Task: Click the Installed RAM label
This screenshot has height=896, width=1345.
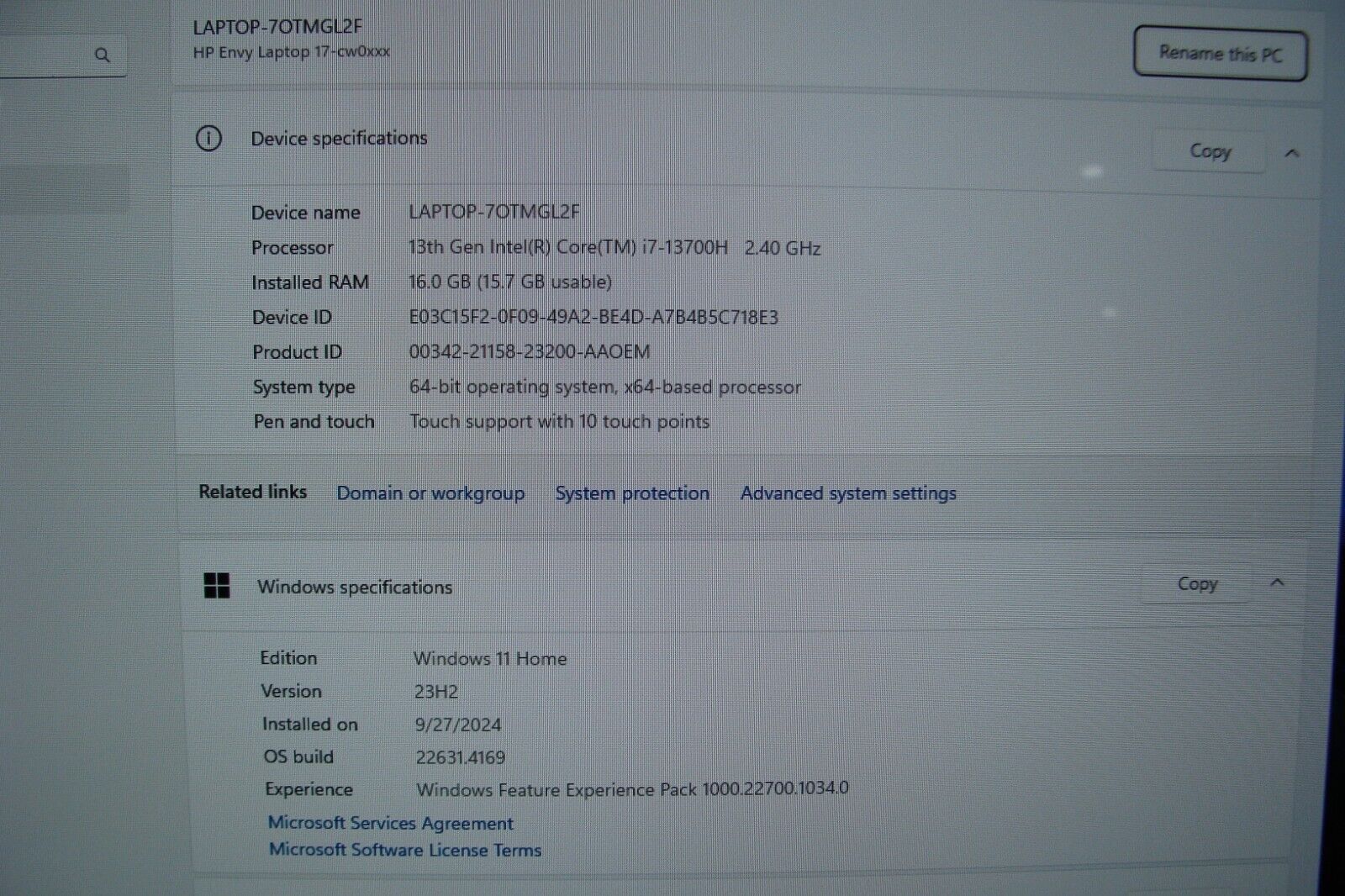Action: [x=310, y=282]
